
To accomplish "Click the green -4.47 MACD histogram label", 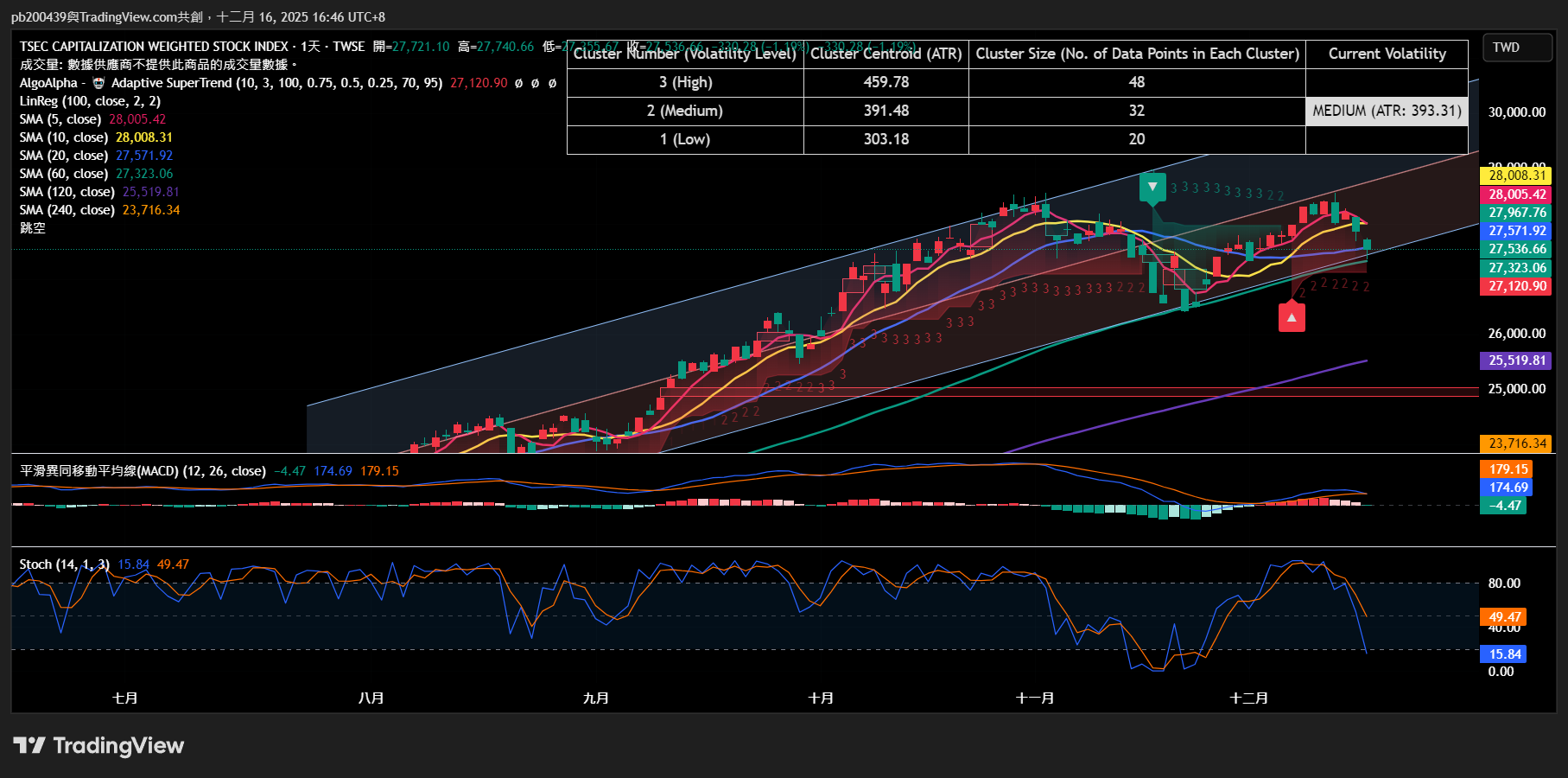I will tap(1503, 506).
